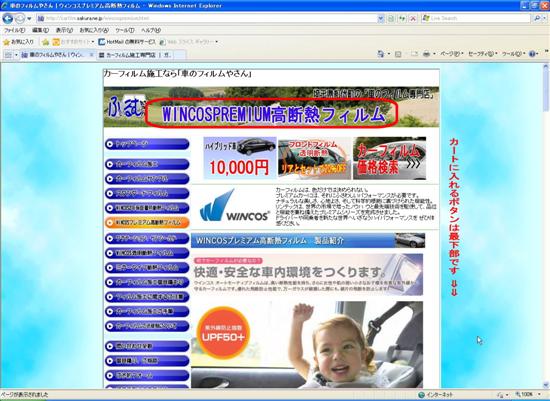This screenshot has height=401, width=550.
Task: Click the add-to-favorites-bar star icon
Action: click(45, 42)
